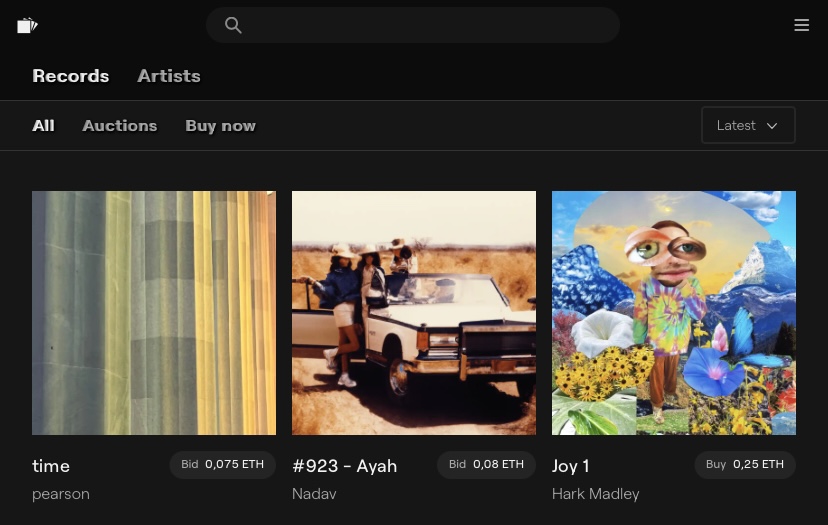This screenshot has height=525, width=828.
Task: Switch to the Records tab
Action: pyautogui.click(x=71, y=76)
